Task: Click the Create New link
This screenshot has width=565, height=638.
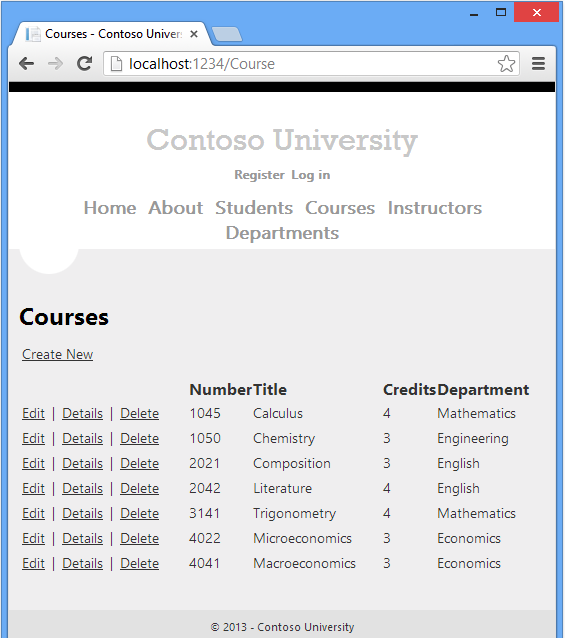Action: click(x=57, y=354)
